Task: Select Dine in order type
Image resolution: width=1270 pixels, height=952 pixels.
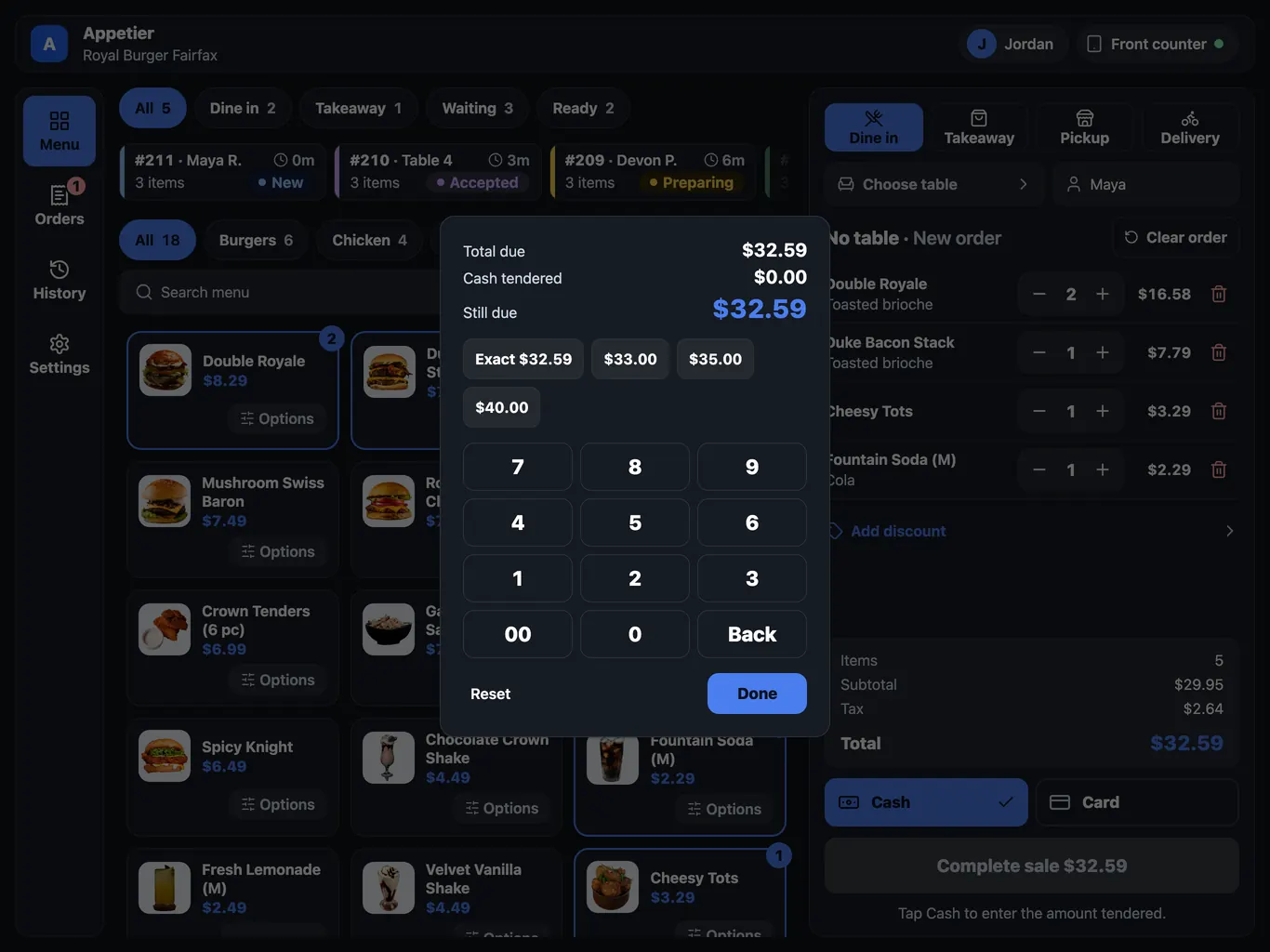Action: click(874, 127)
